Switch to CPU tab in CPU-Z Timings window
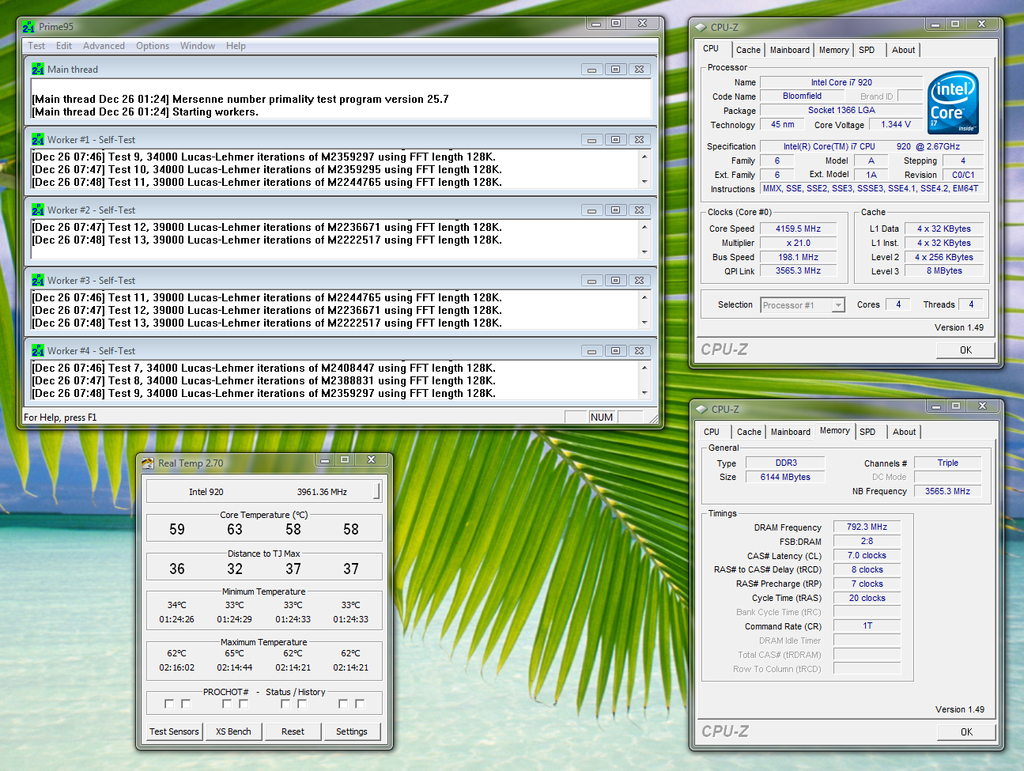The height and width of the screenshot is (771, 1024). pyautogui.click(x=712, y=432)
